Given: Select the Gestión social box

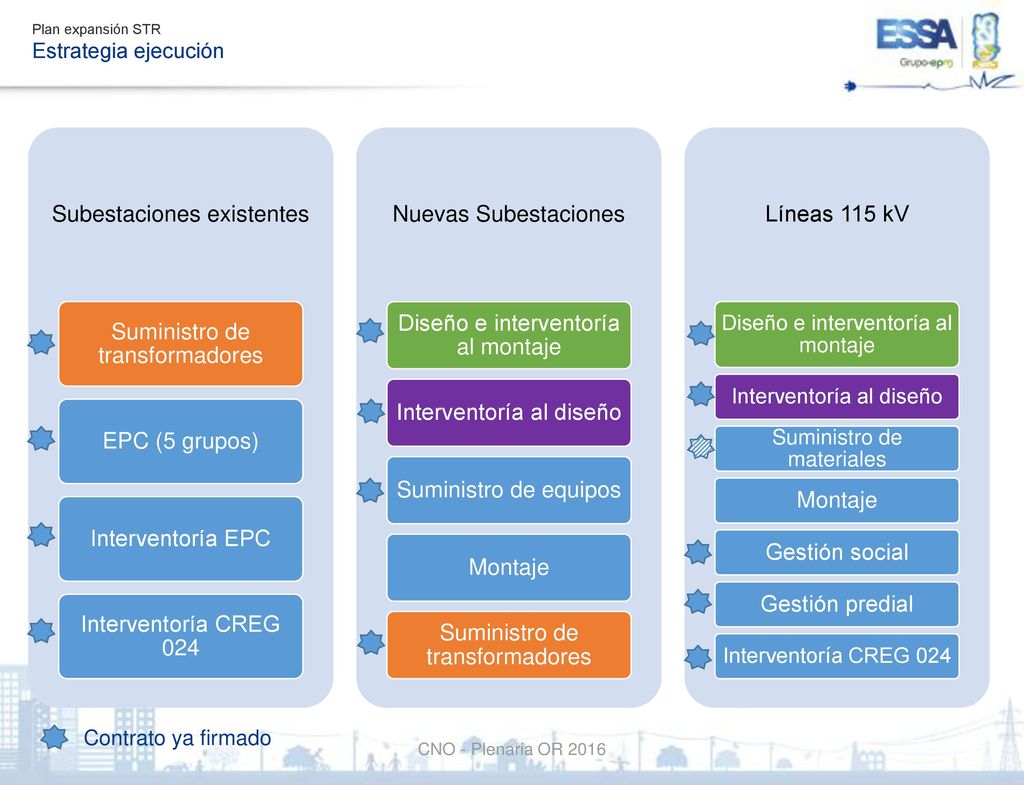Looking at the screenshot, I should pos(837,553).
